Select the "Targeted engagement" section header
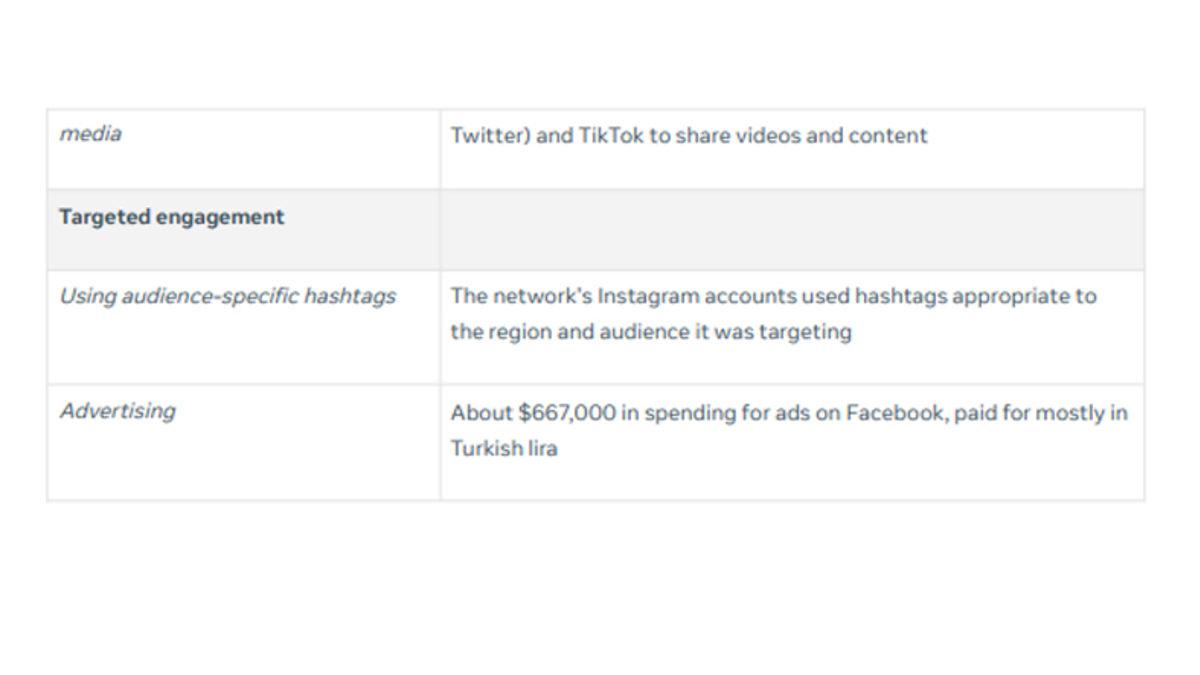Viewport: 1200px width, 675px height. tap(171, 217)
